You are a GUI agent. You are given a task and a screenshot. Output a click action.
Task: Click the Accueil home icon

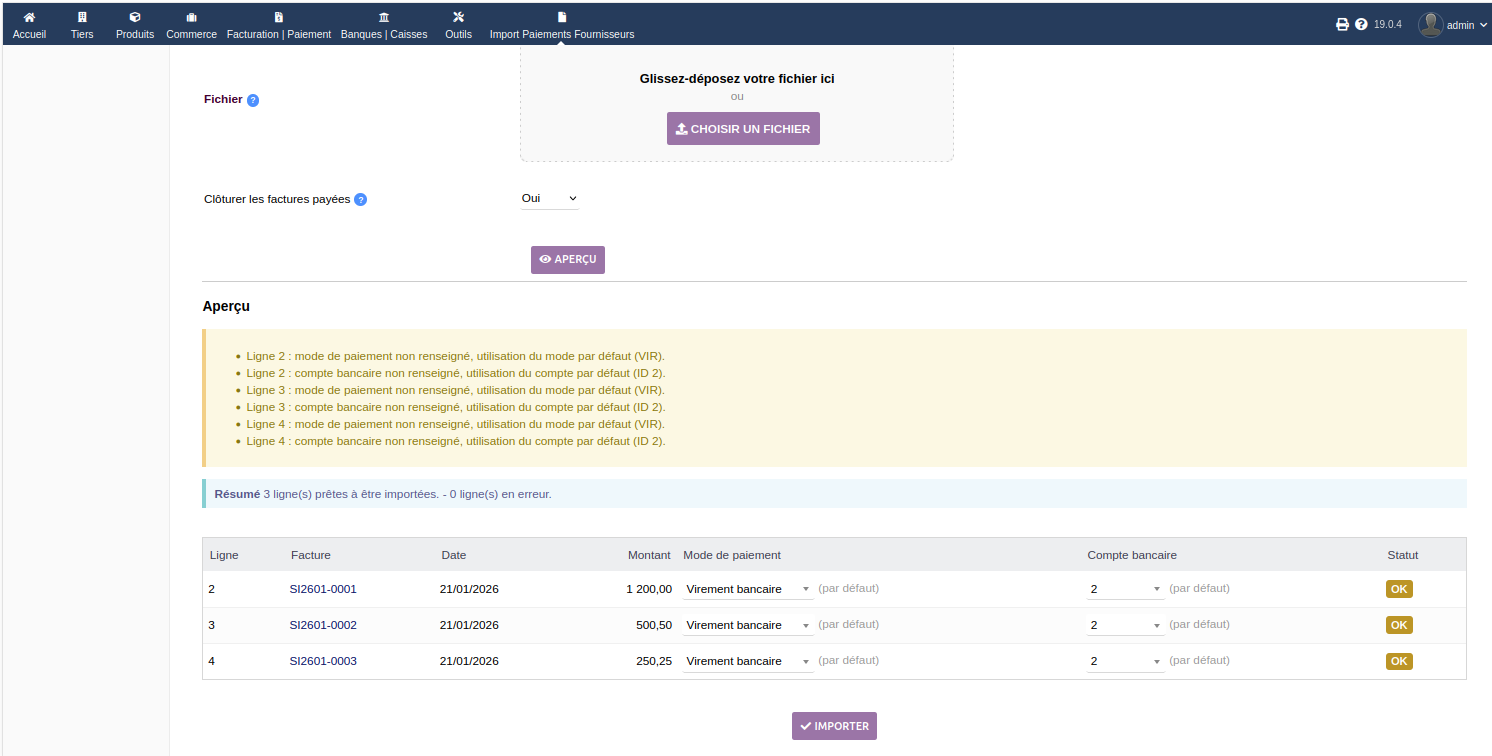(29, 17)
